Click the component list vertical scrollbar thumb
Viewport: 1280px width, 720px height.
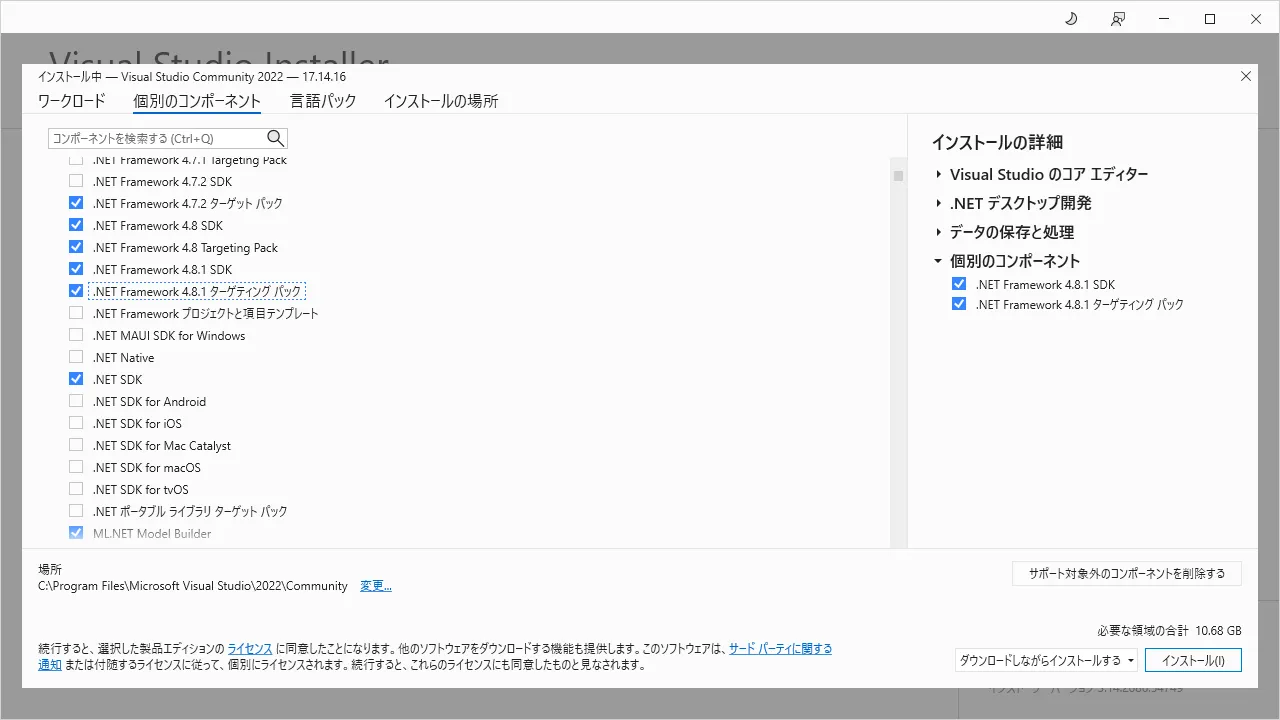click(x=898, y=176)
